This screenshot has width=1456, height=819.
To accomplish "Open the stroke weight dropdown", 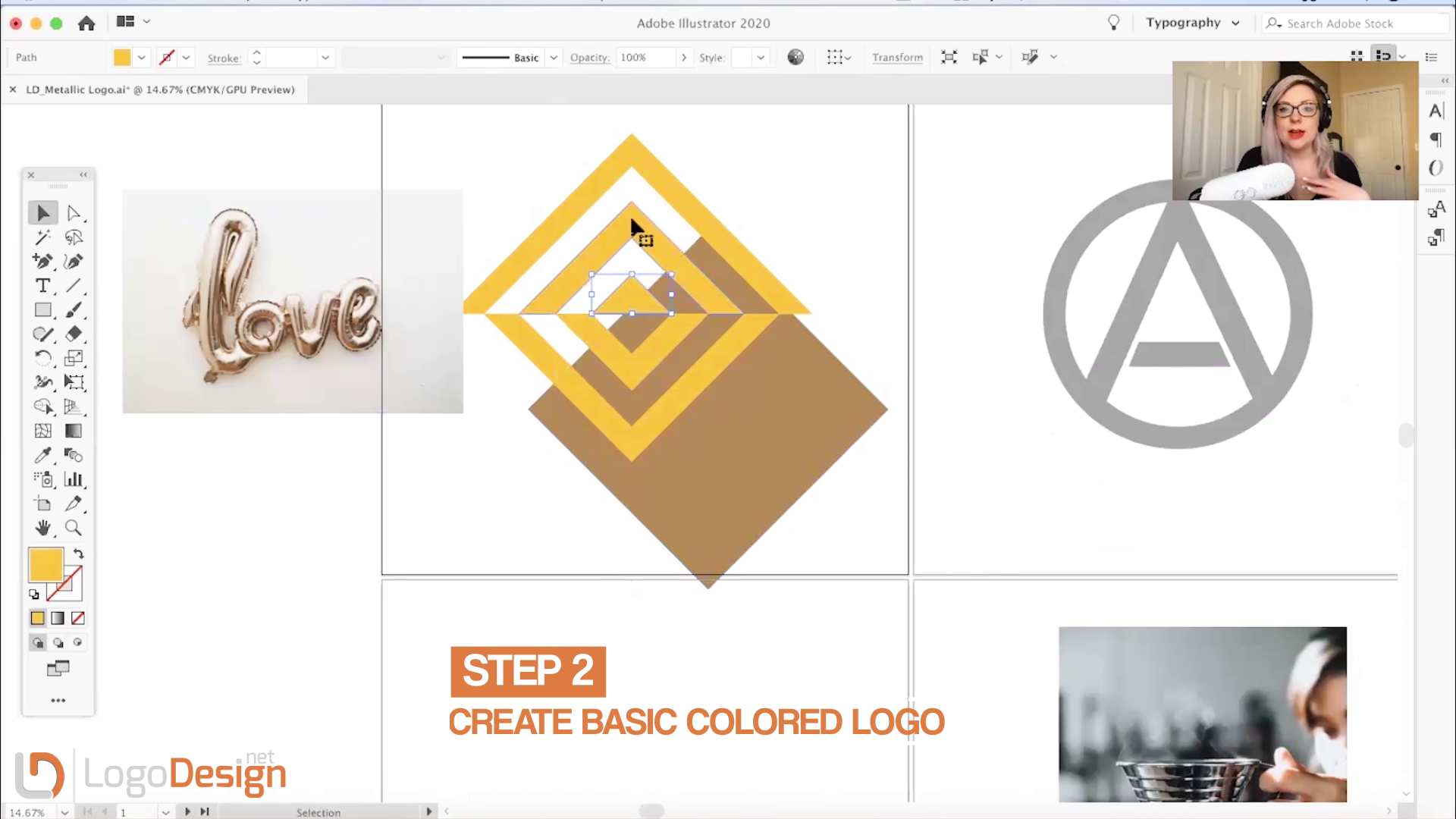I will [x=325, y=58].
